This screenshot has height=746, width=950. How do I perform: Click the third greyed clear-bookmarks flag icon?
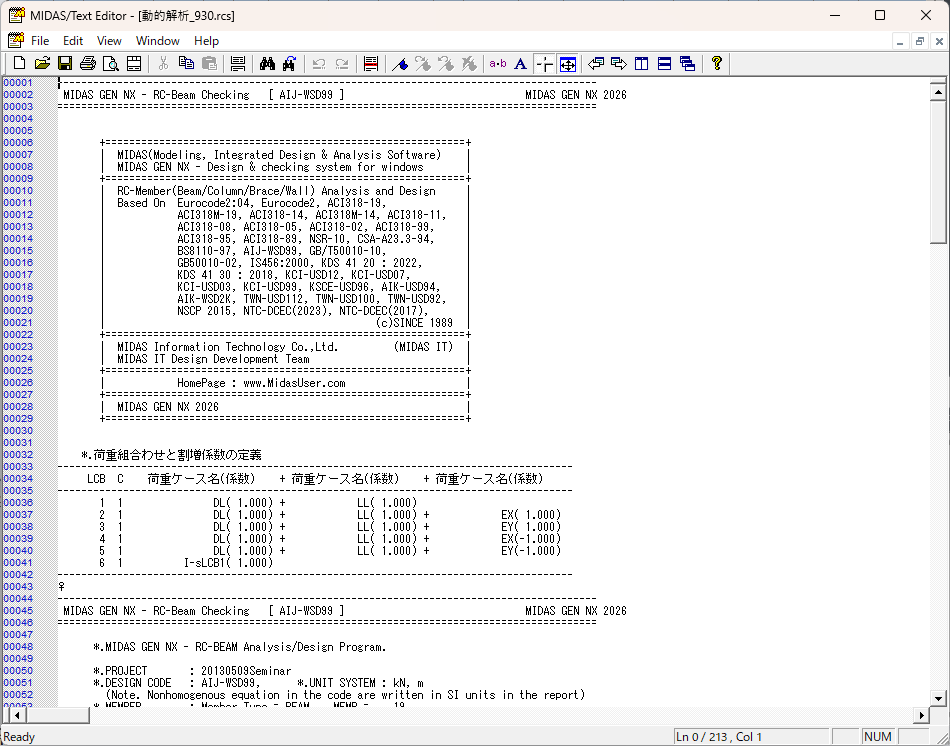[x=469, y=64]
